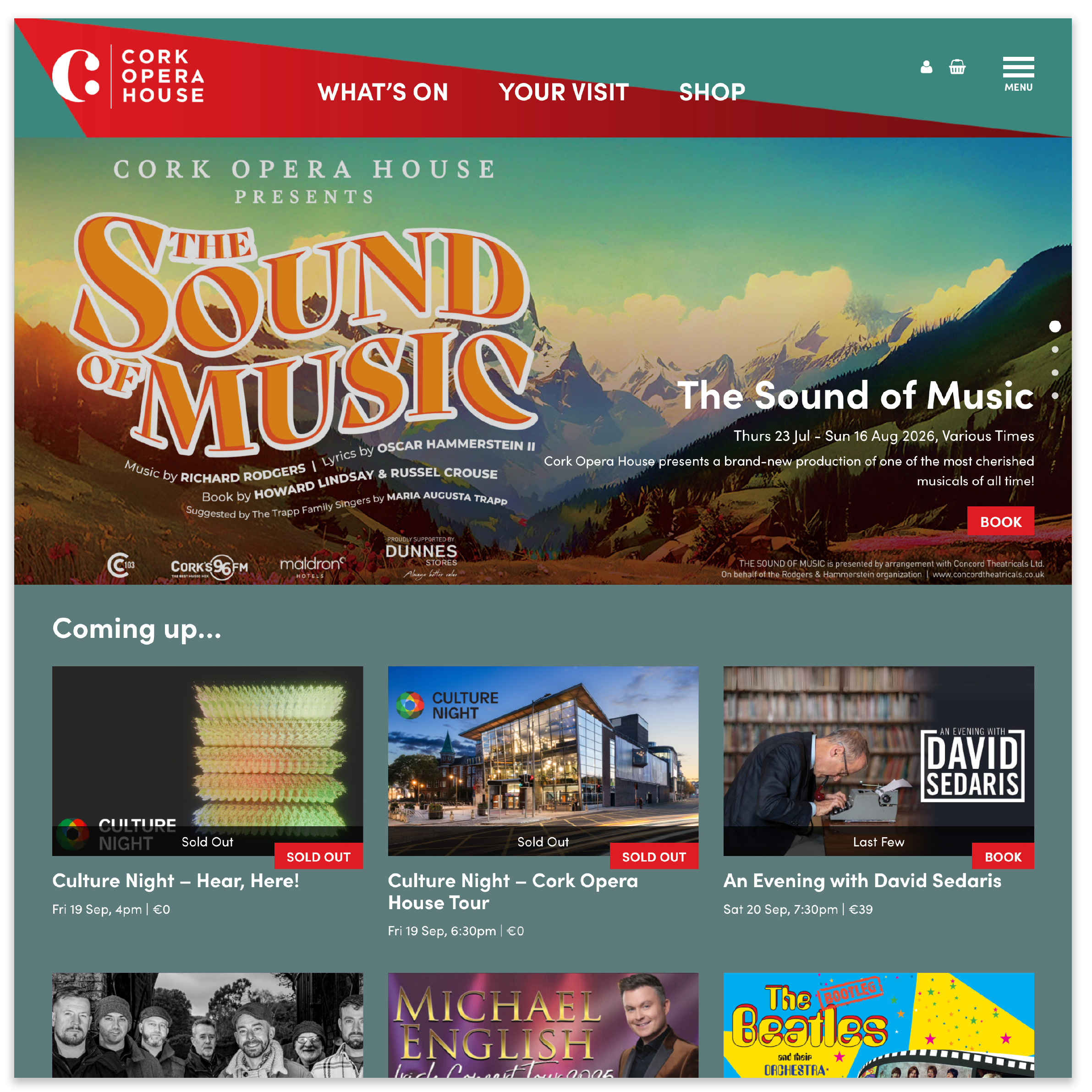Image resolution: width=1092 pixels, height=1092 pixels.
Task: Open the What's On menu
Action: (383, 92)
